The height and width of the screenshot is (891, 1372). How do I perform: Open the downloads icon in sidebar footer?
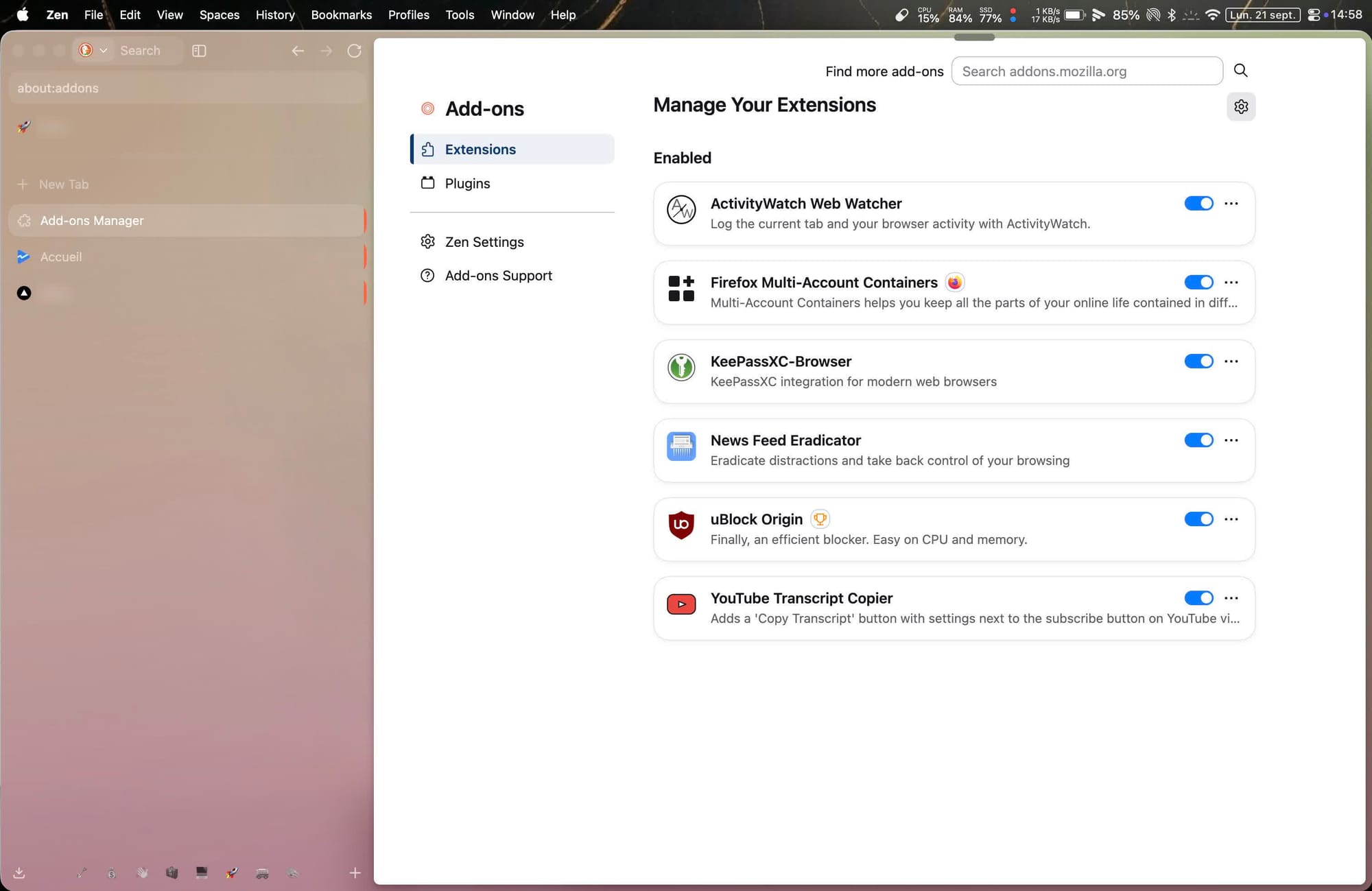pos(19,872)
